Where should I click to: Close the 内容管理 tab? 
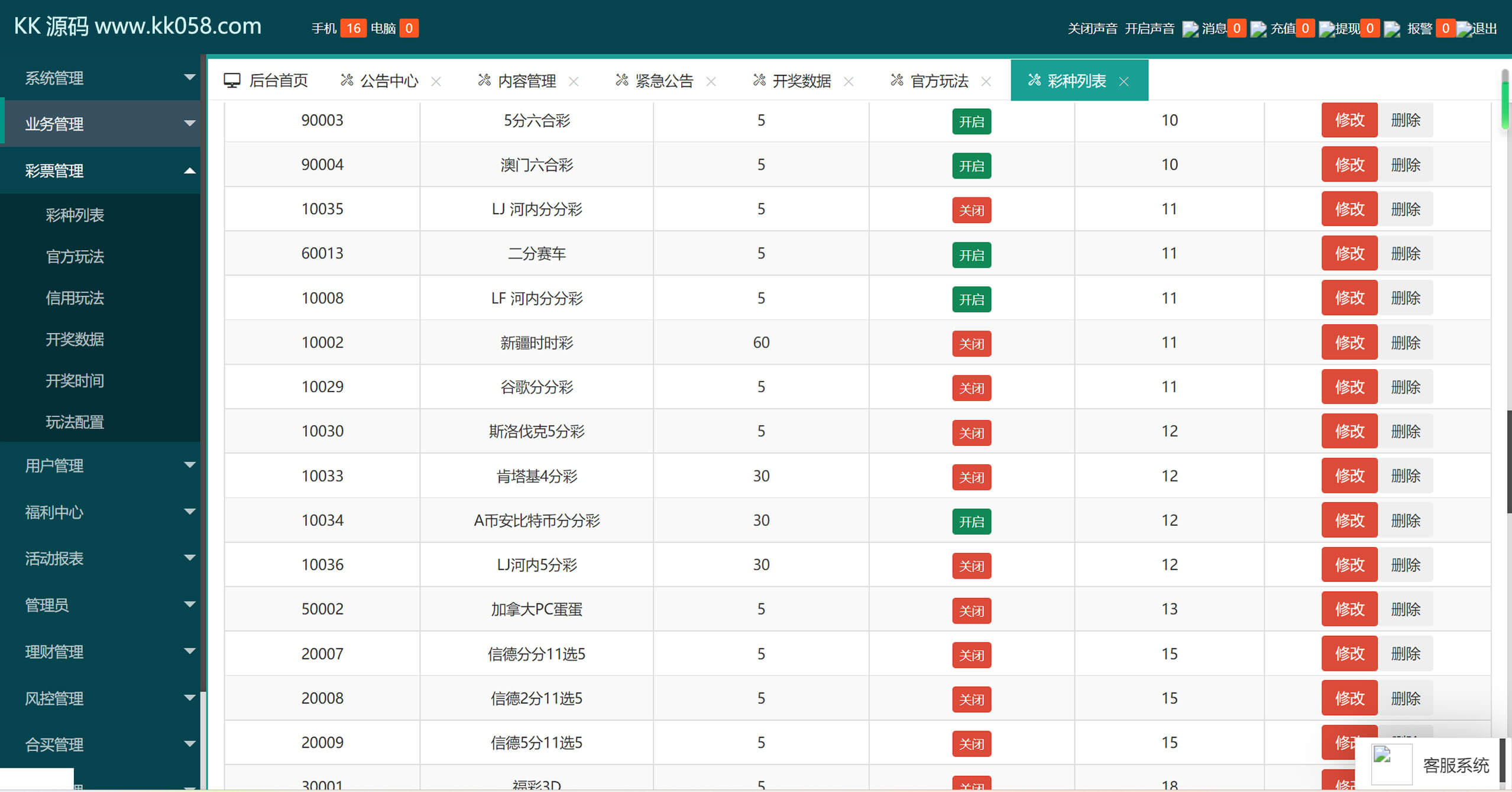coord(574,82)
